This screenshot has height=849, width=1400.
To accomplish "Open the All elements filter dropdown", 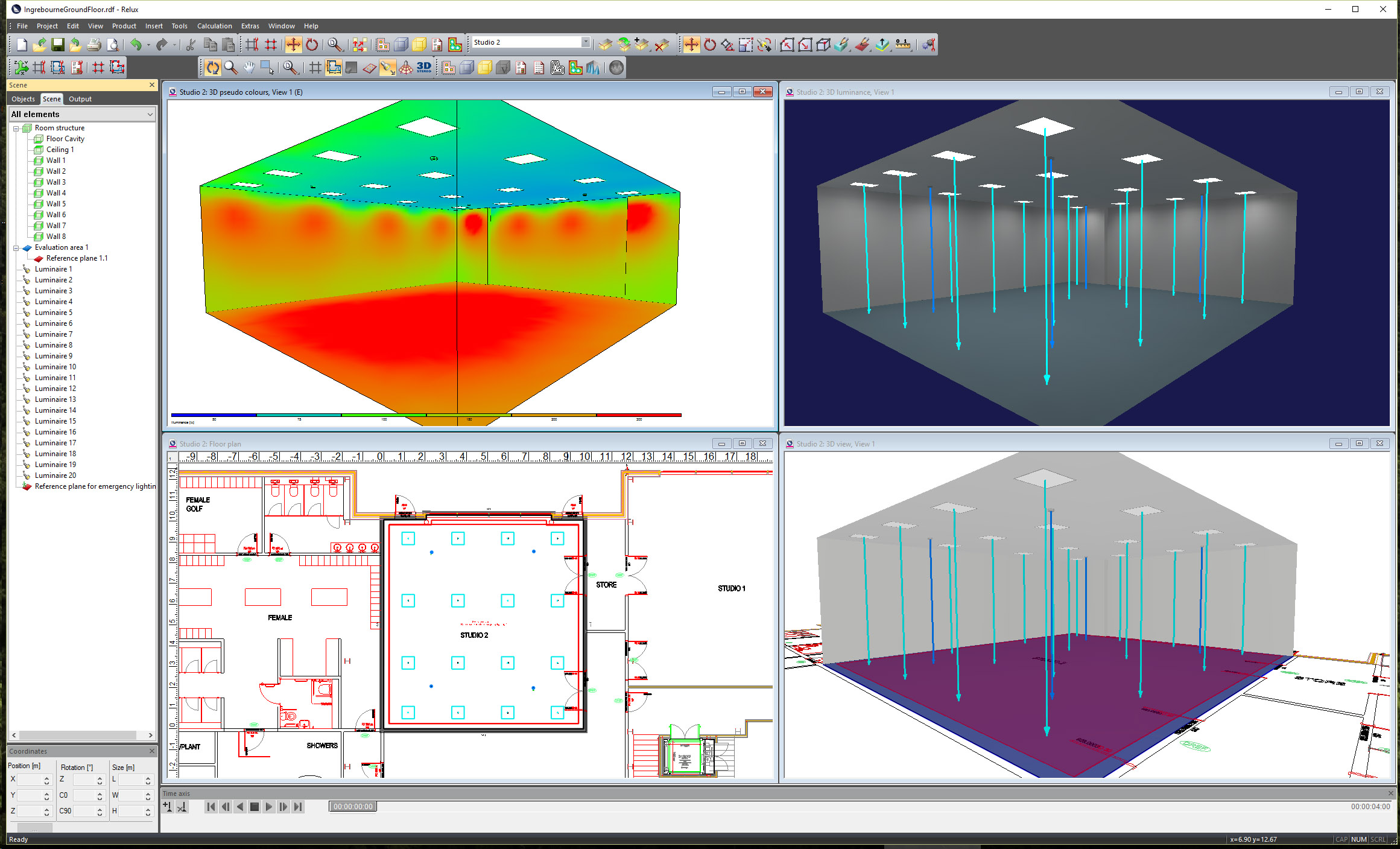I will pos(150,114).
